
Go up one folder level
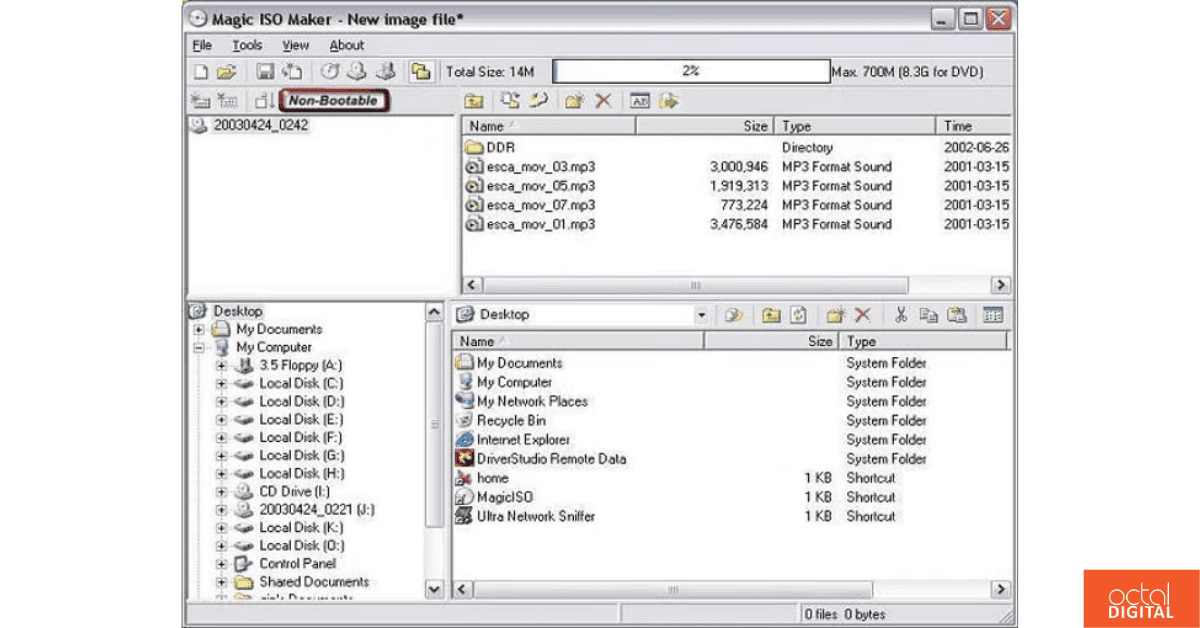click(475, 101)
